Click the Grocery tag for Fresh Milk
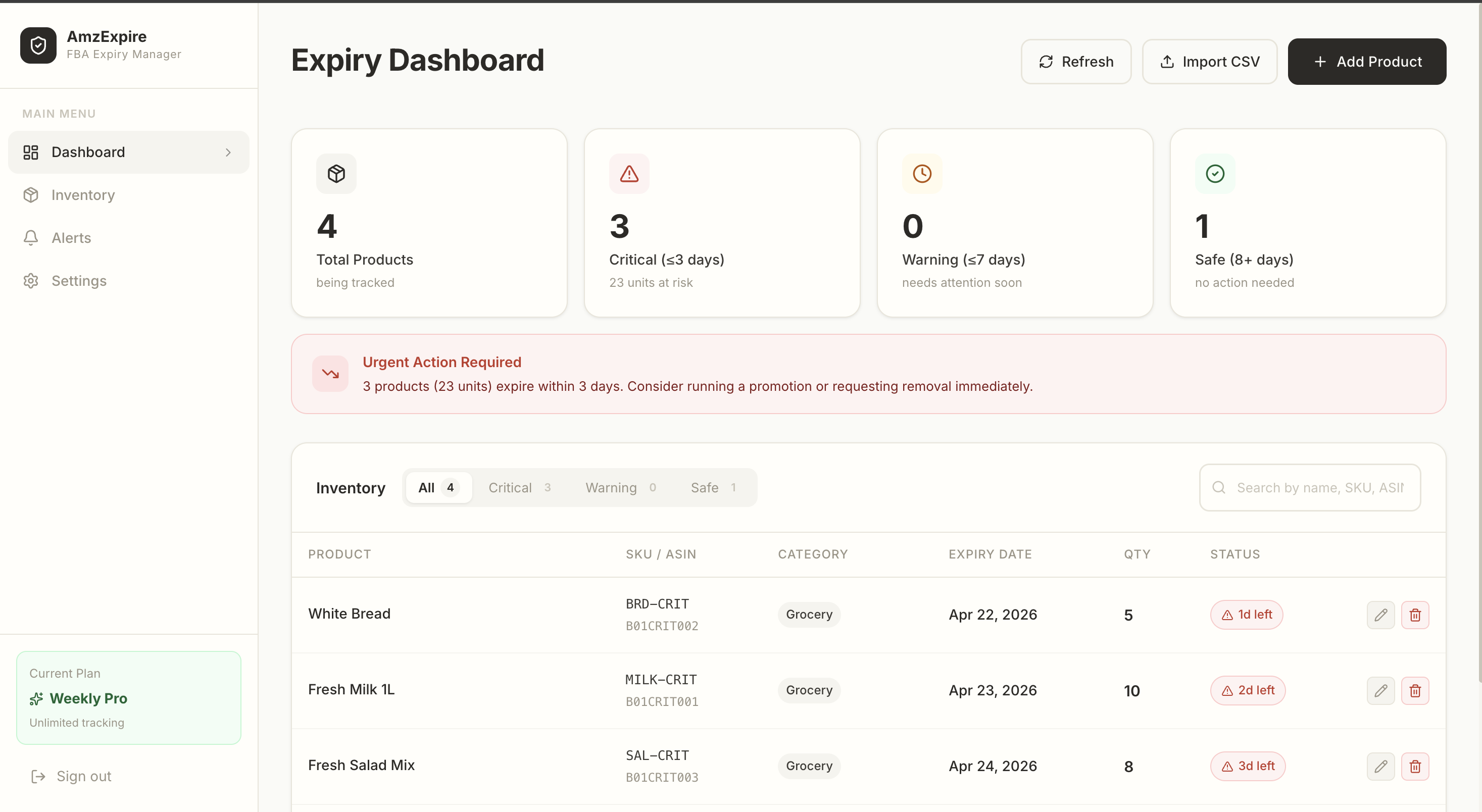1482x812 pixels. (x=809, y=691)
